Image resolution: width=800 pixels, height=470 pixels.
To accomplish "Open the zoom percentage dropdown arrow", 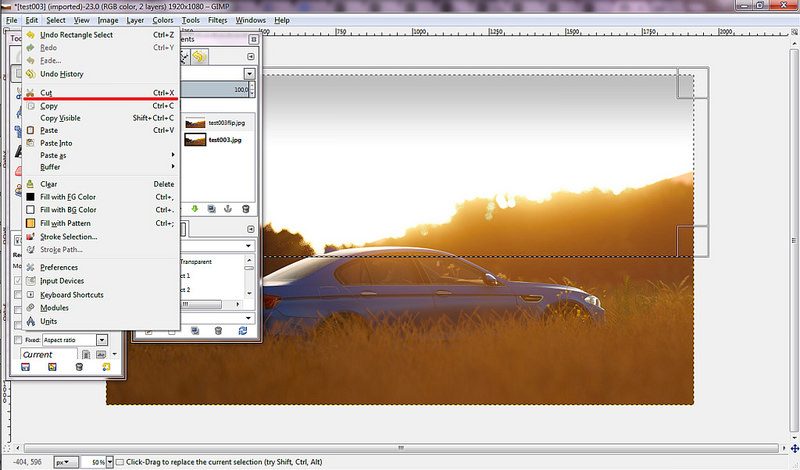I will (x=110, y=462).
